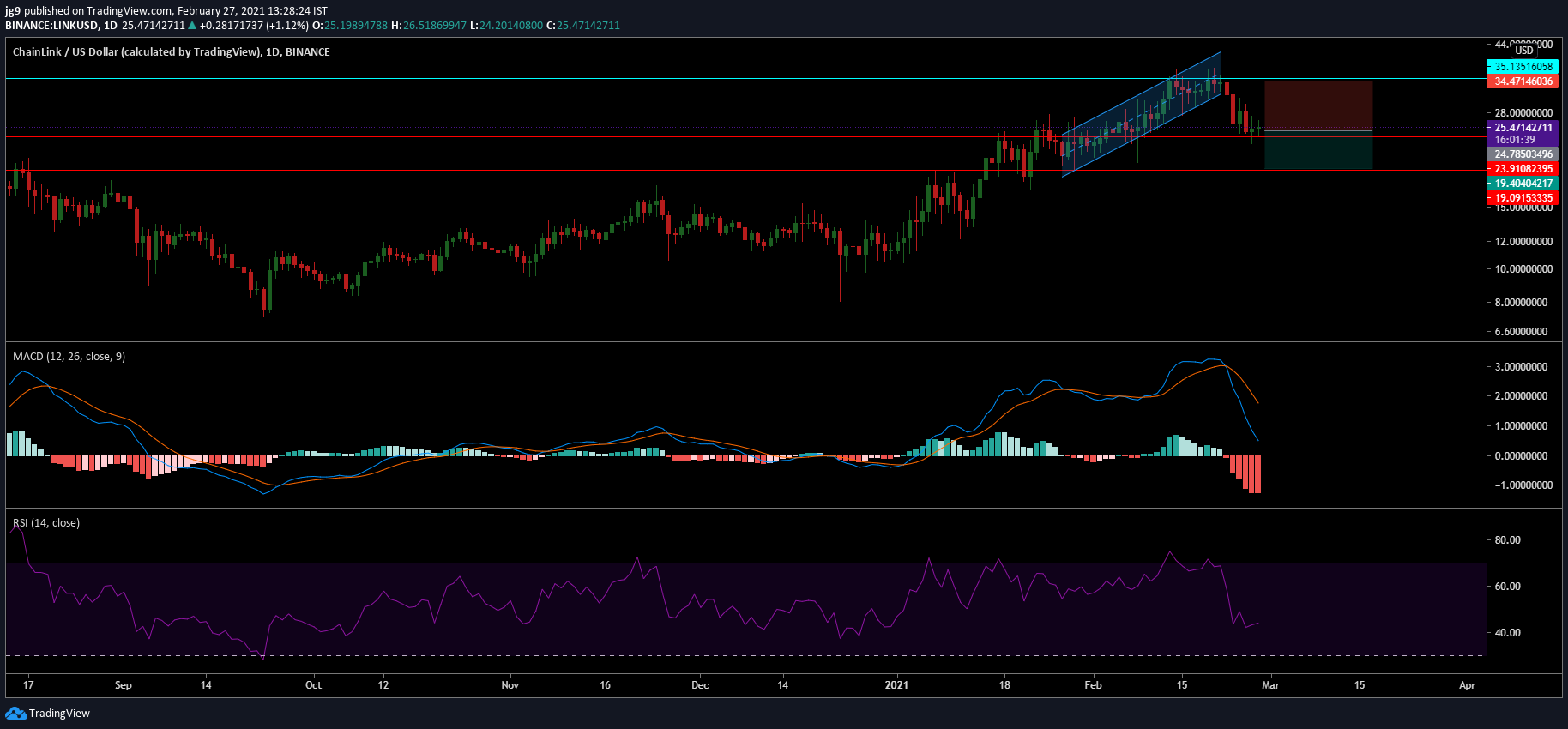
Task: Click the H:26.51869947 high value in the header
Action: (x=429, y=26)
